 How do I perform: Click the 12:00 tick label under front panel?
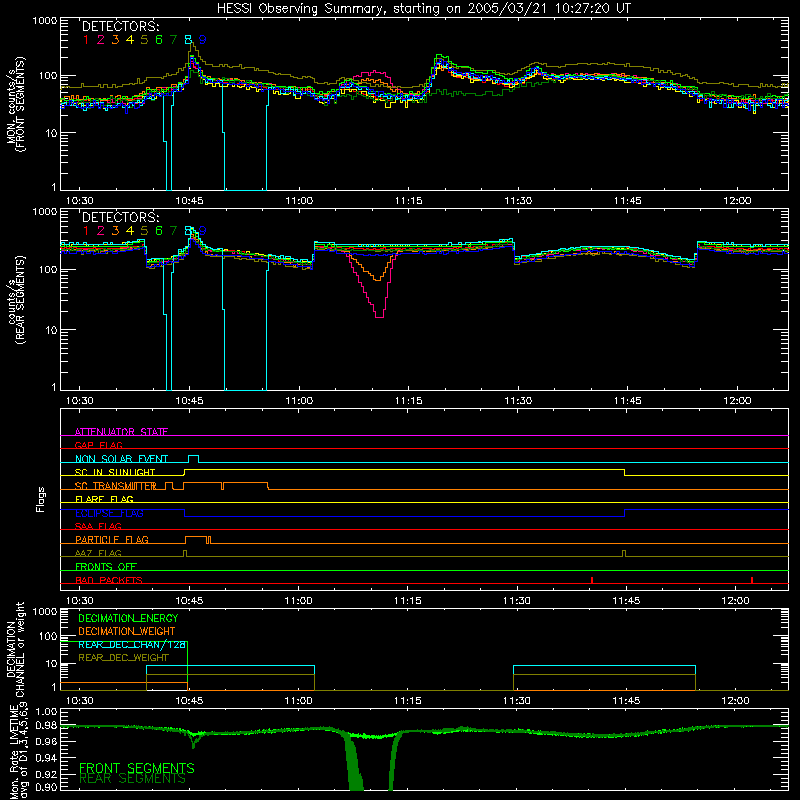pyautogui.click(x=737, y=201)
